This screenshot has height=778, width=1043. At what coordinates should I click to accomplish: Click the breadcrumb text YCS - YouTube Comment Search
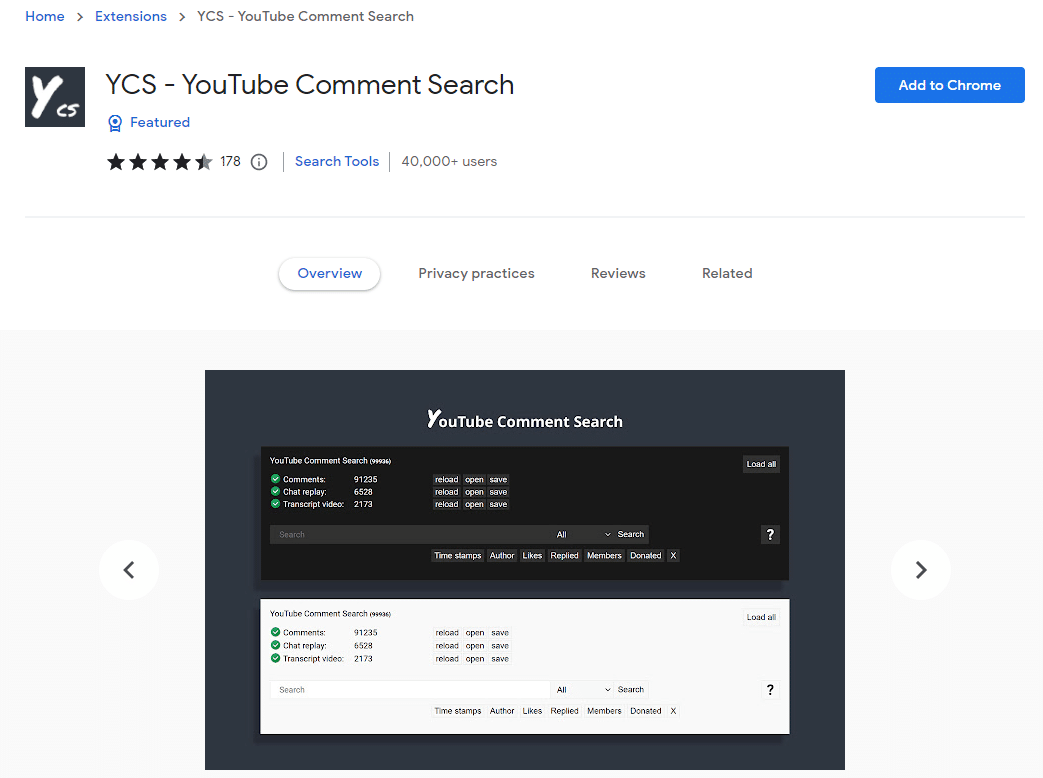[x=305, y=16]
